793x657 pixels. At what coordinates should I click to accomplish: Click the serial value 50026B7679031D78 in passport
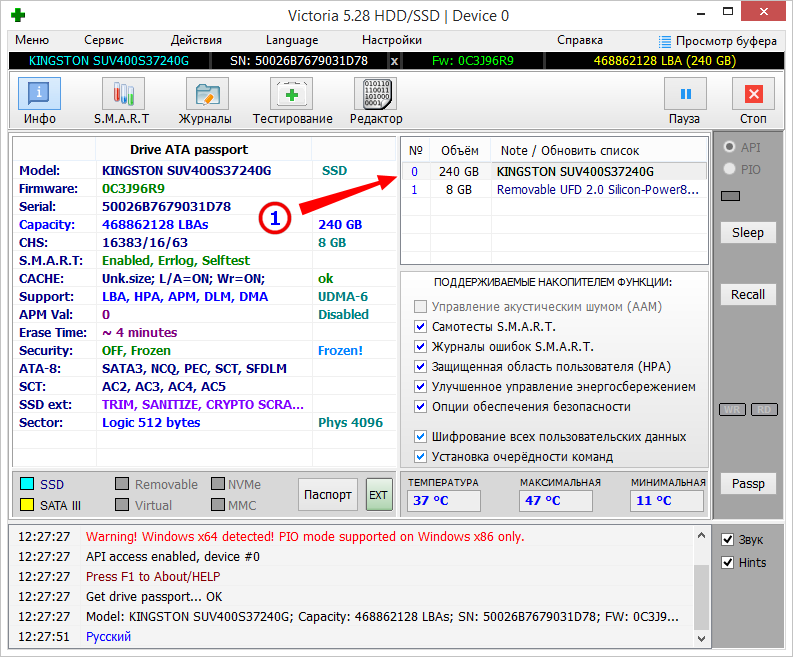[x=166, y=206]
